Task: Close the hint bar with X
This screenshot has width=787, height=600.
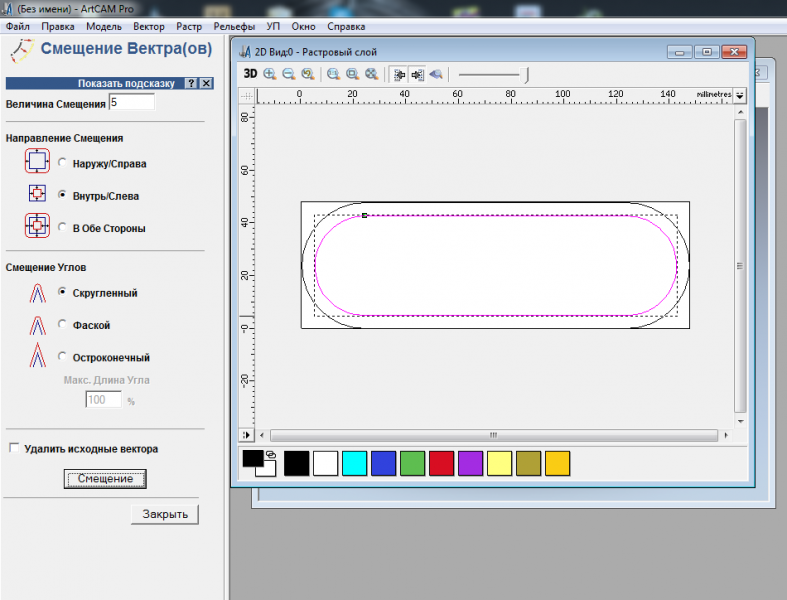Action: 206,83
